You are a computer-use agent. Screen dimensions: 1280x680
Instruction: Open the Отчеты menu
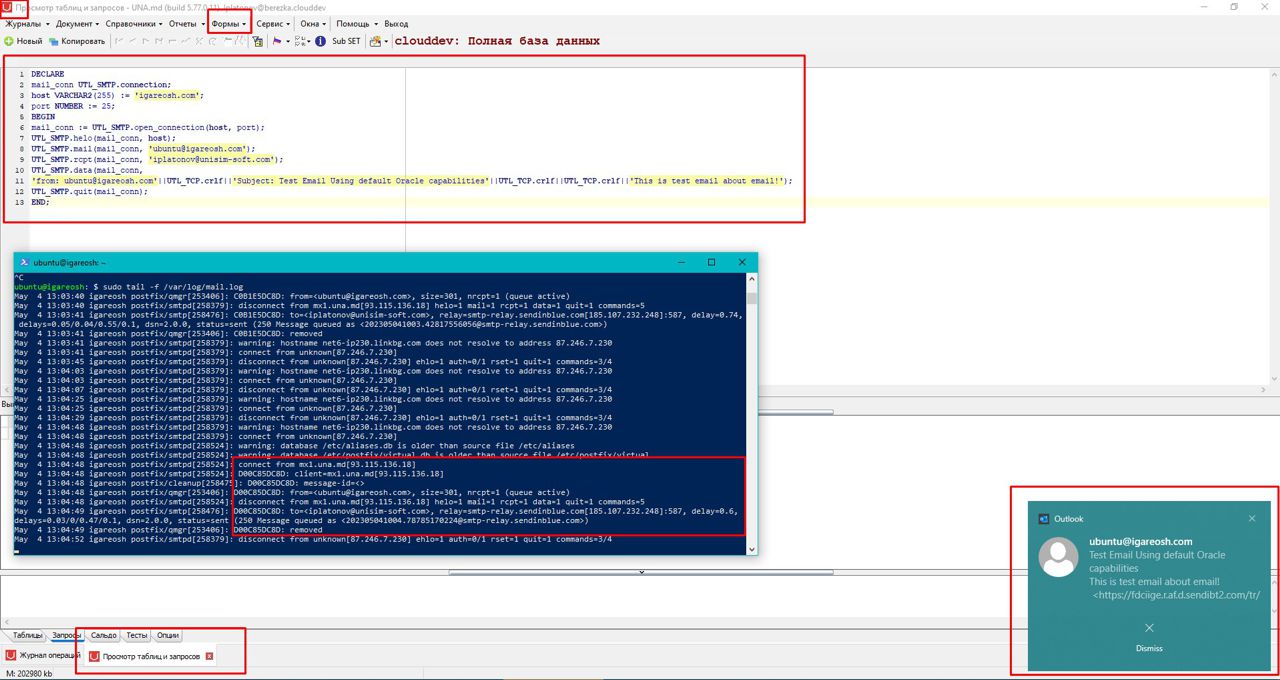(186, 23)
